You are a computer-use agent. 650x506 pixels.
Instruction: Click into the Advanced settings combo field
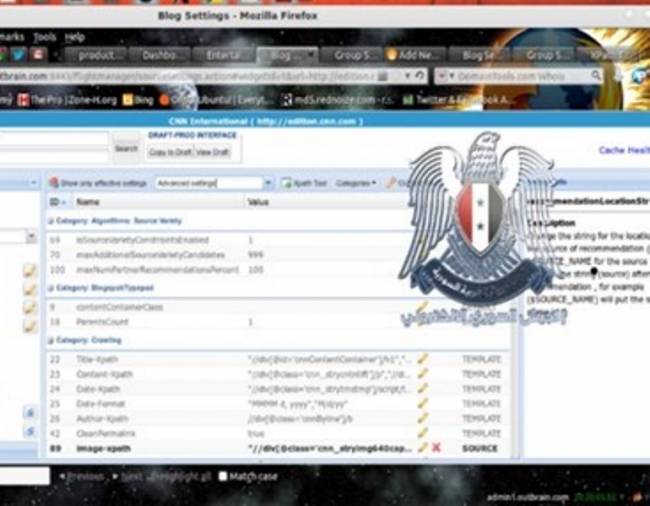[x=209, y=183]
